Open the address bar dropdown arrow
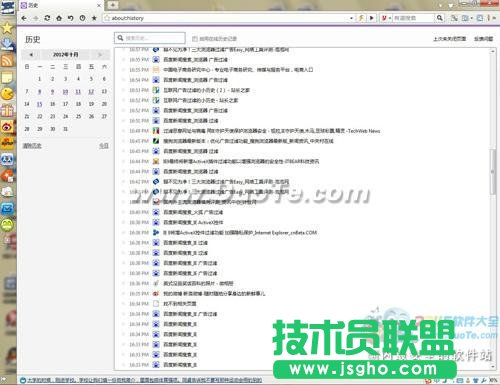This screenshot has height=385, width=500. point(352,18)
